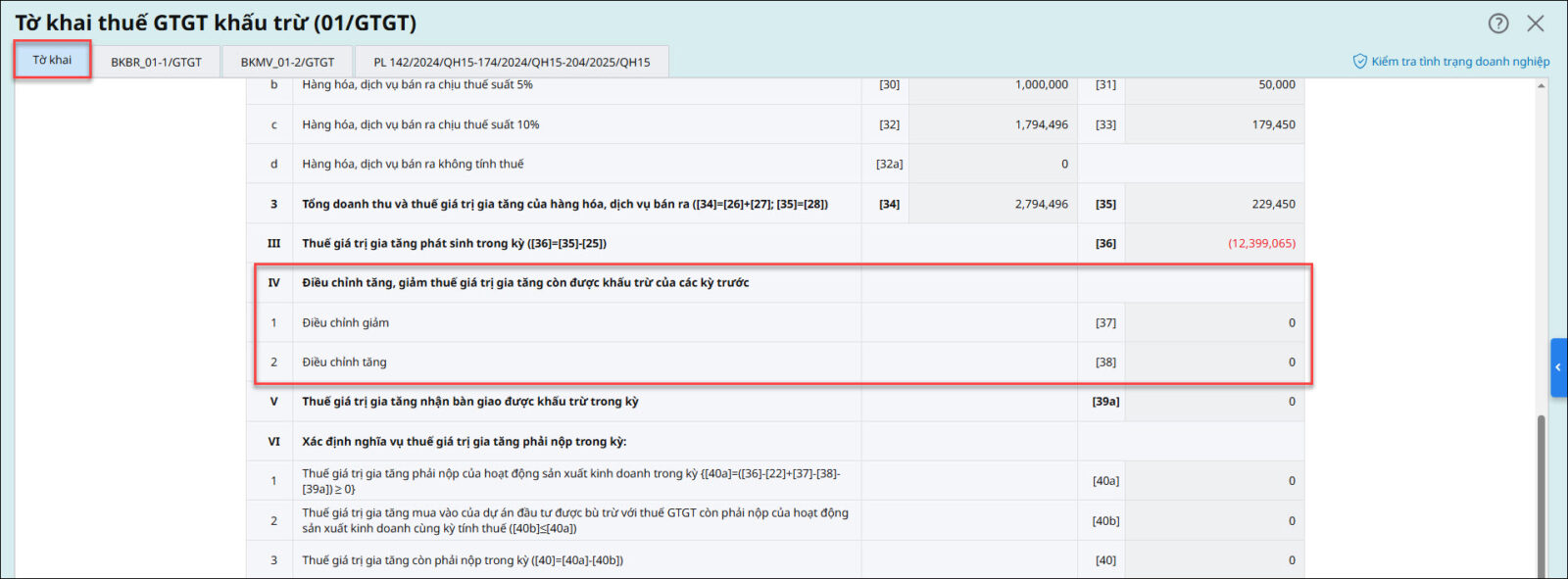Click the [36] value showing (12,399,065)
The image size is (1568, 579).
pos(1213,243)
